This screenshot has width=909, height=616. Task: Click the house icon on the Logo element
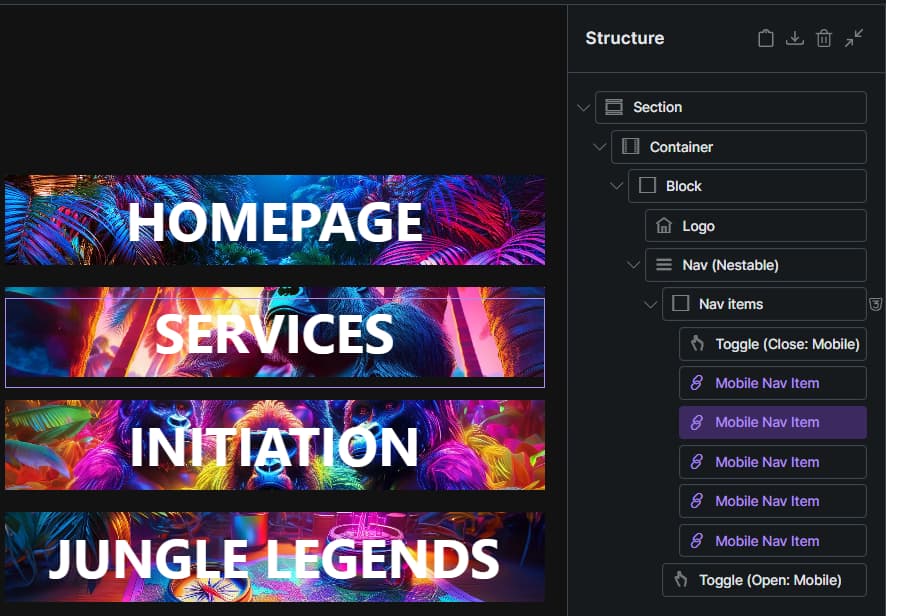coord(664,225)
